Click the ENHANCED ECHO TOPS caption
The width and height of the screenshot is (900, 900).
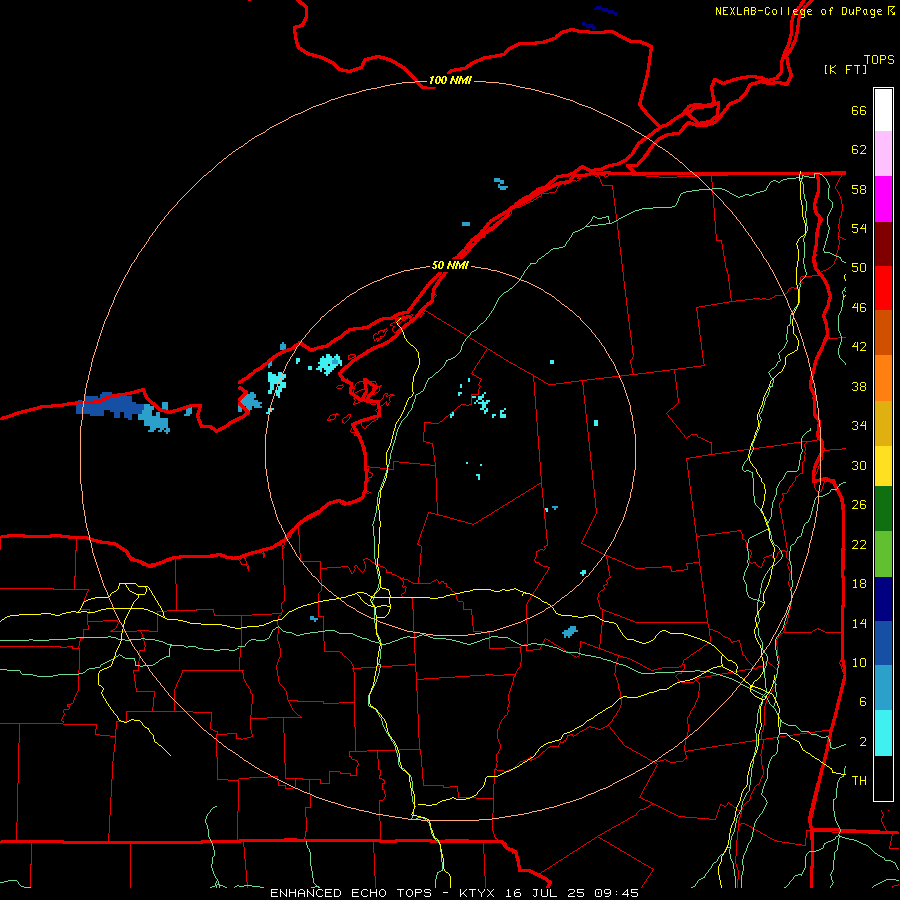pyautogui.click(x=351, y=893)
